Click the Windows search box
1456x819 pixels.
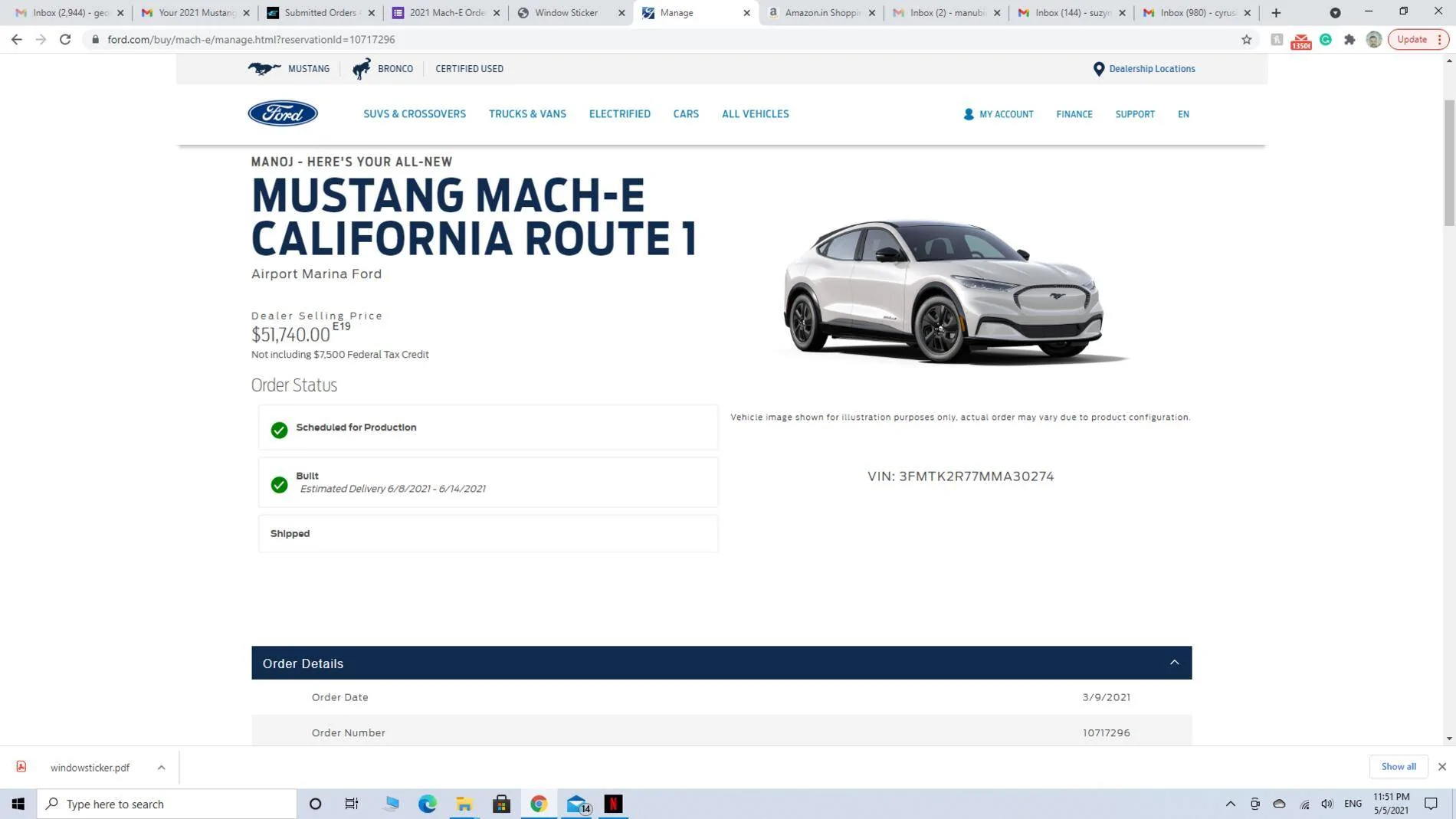(167, 804)
